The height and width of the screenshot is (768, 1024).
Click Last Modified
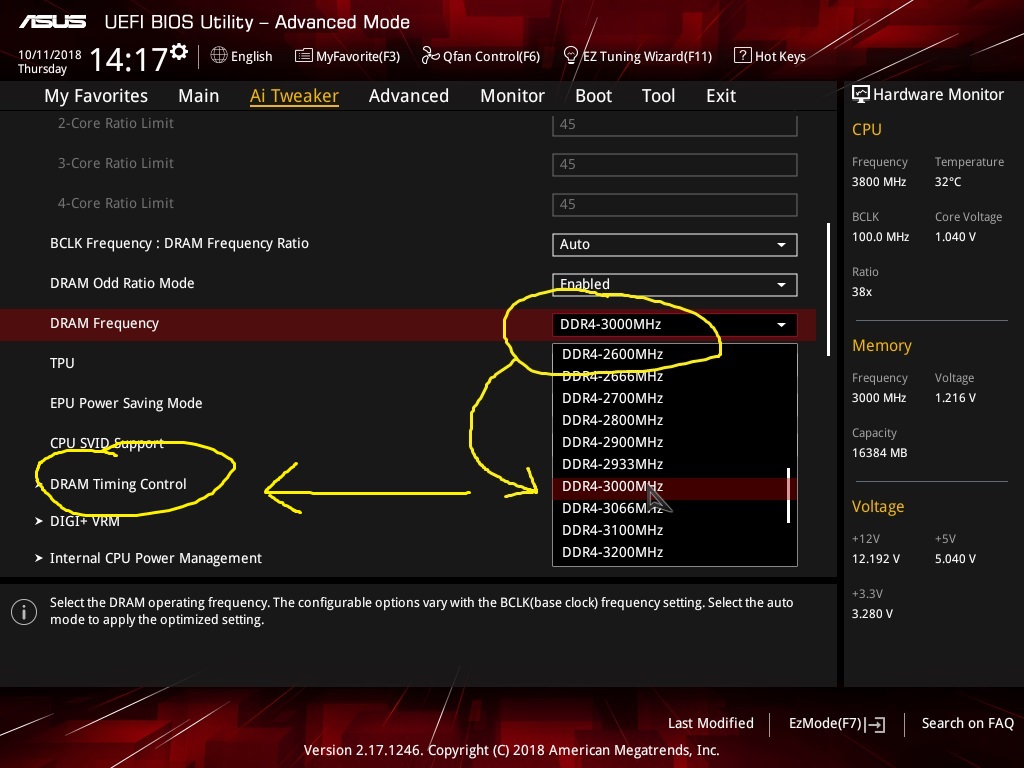click(711, 723)
